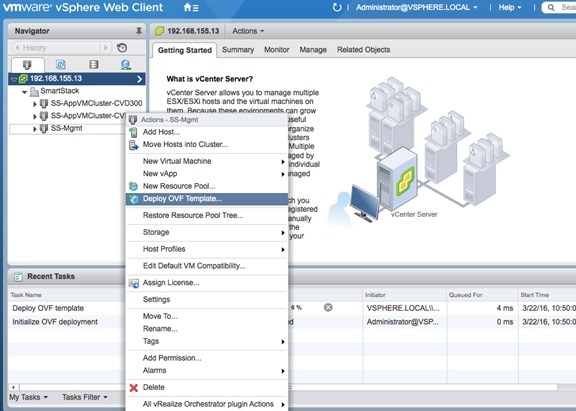Switch to Related Objects tab
The height and width of the screenshot is (411, 576).
(363, 50)
